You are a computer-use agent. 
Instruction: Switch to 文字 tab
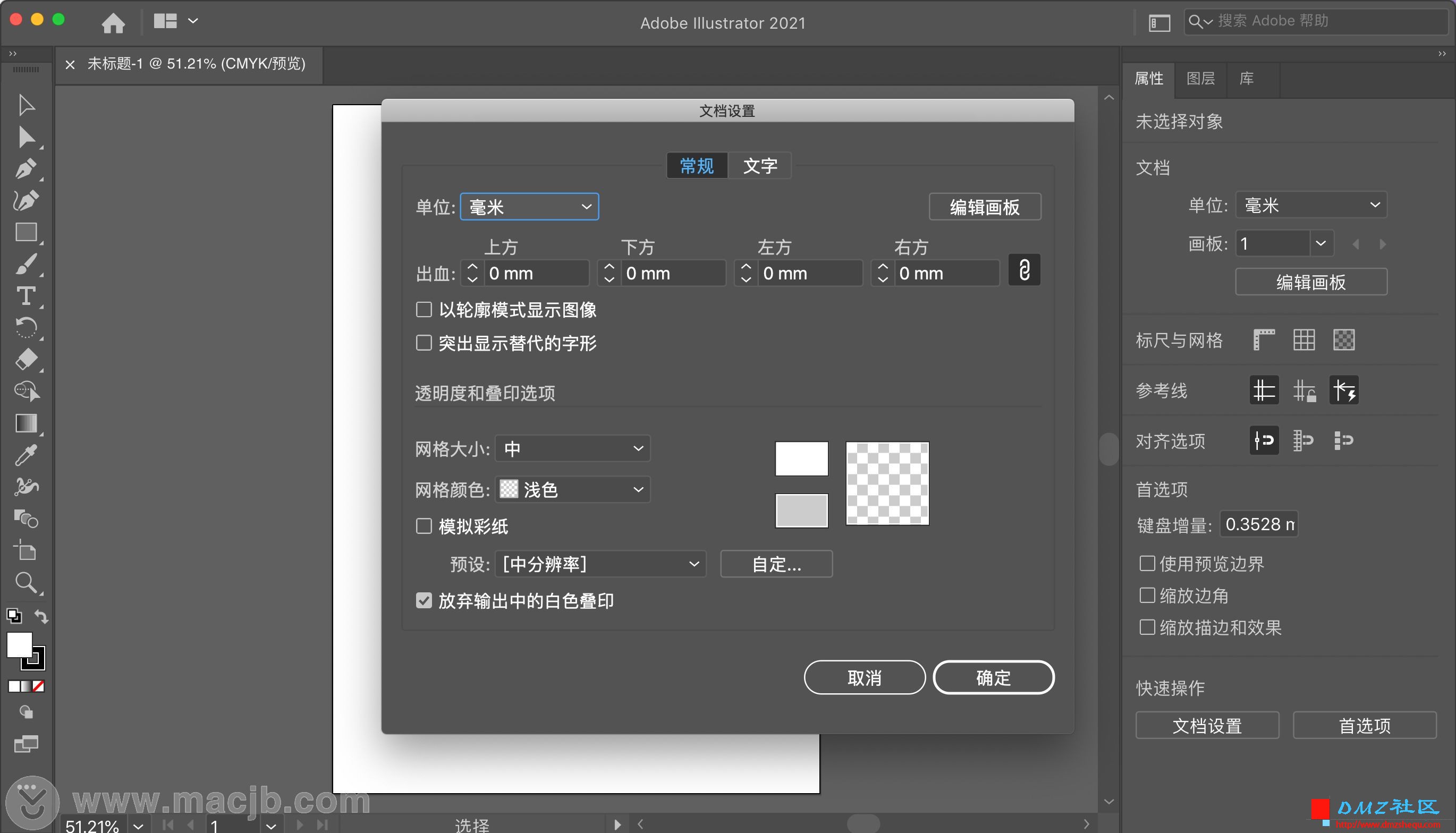[x=760, y=166]
